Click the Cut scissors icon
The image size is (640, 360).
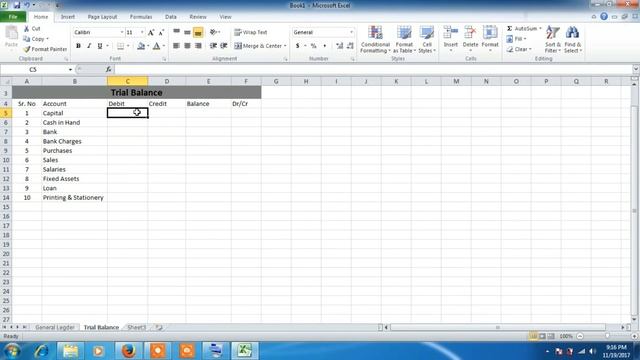pos(27,29)
